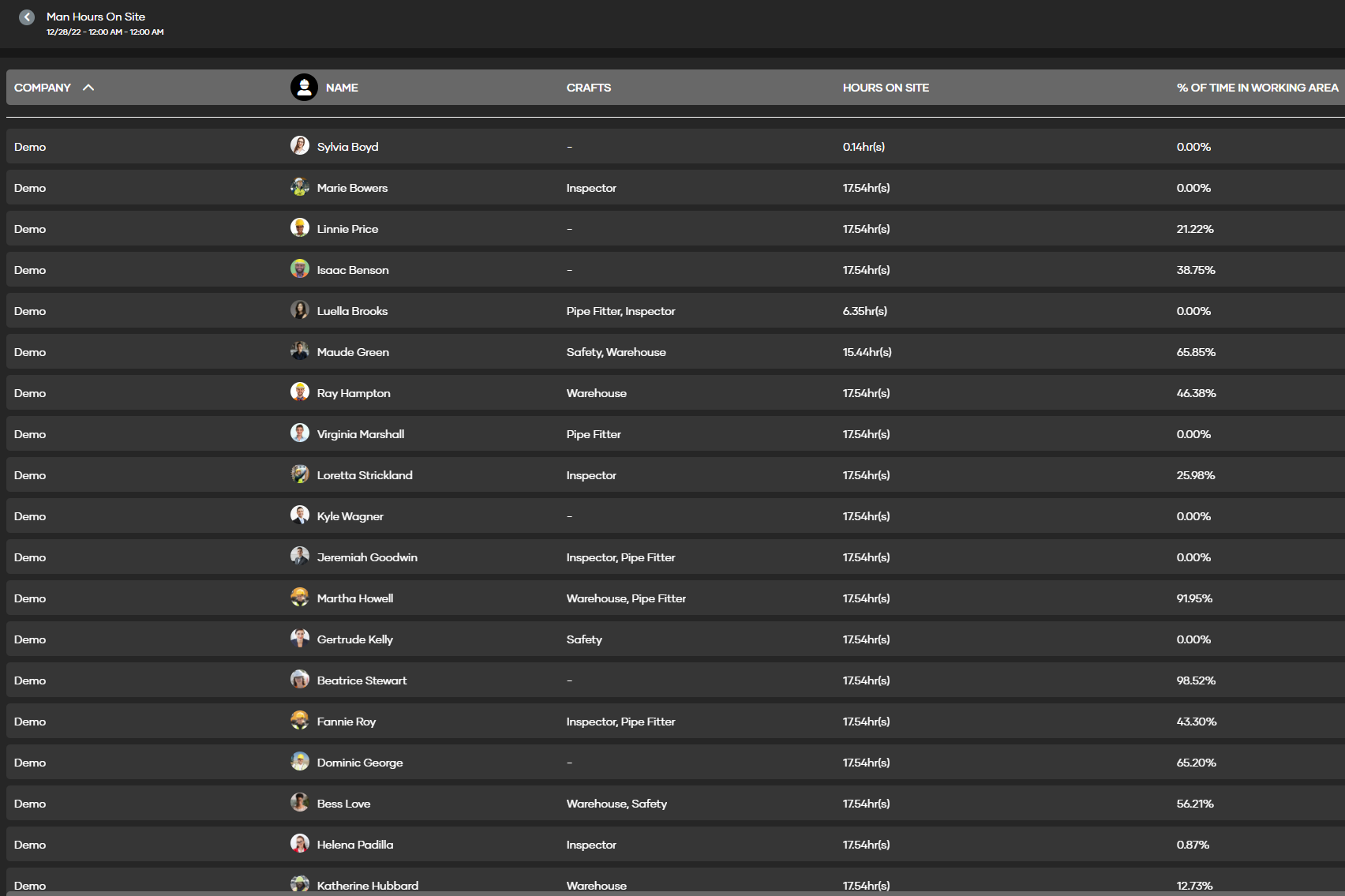Open Jeremiah Goodwin's profile avatar
This screenshot has height=896, width=1345.
pyautogui.click(x=300, y=556)
